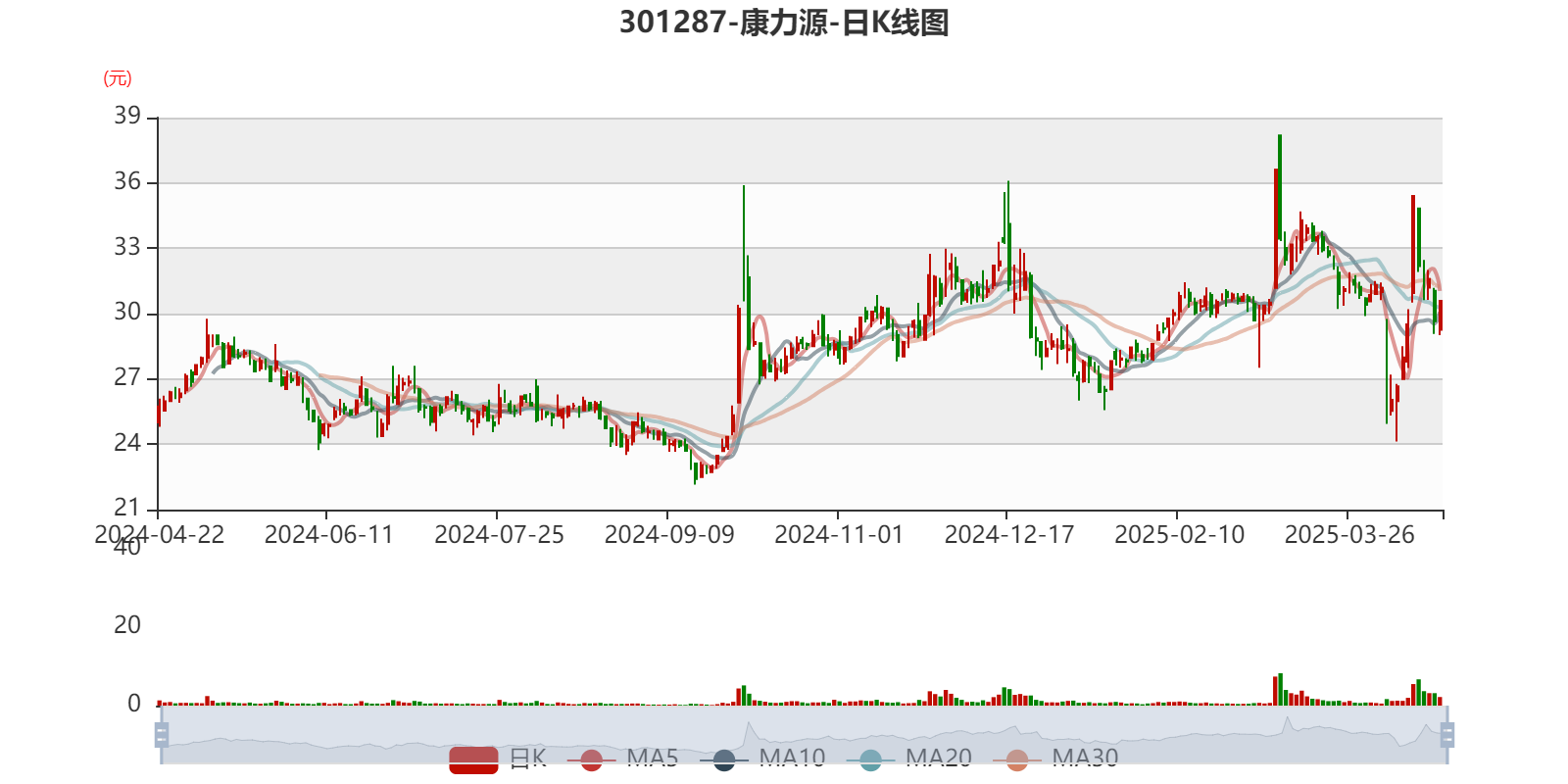Click the left handle of the zoom slider
The image size is (1568, 784).
162,735
